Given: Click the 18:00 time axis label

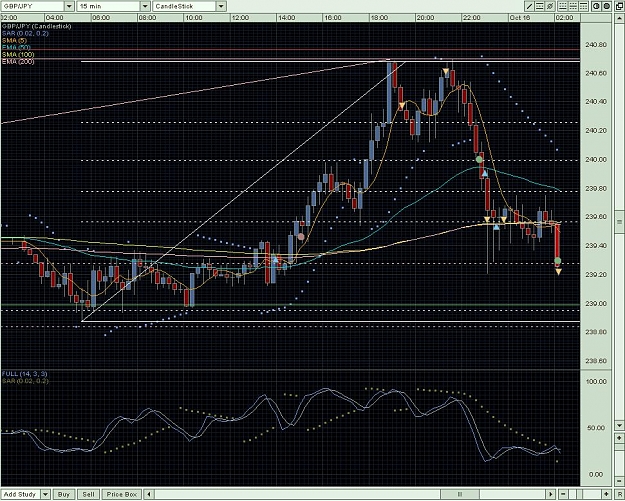Looking at the screenshot, I should [x=379, y=18].
